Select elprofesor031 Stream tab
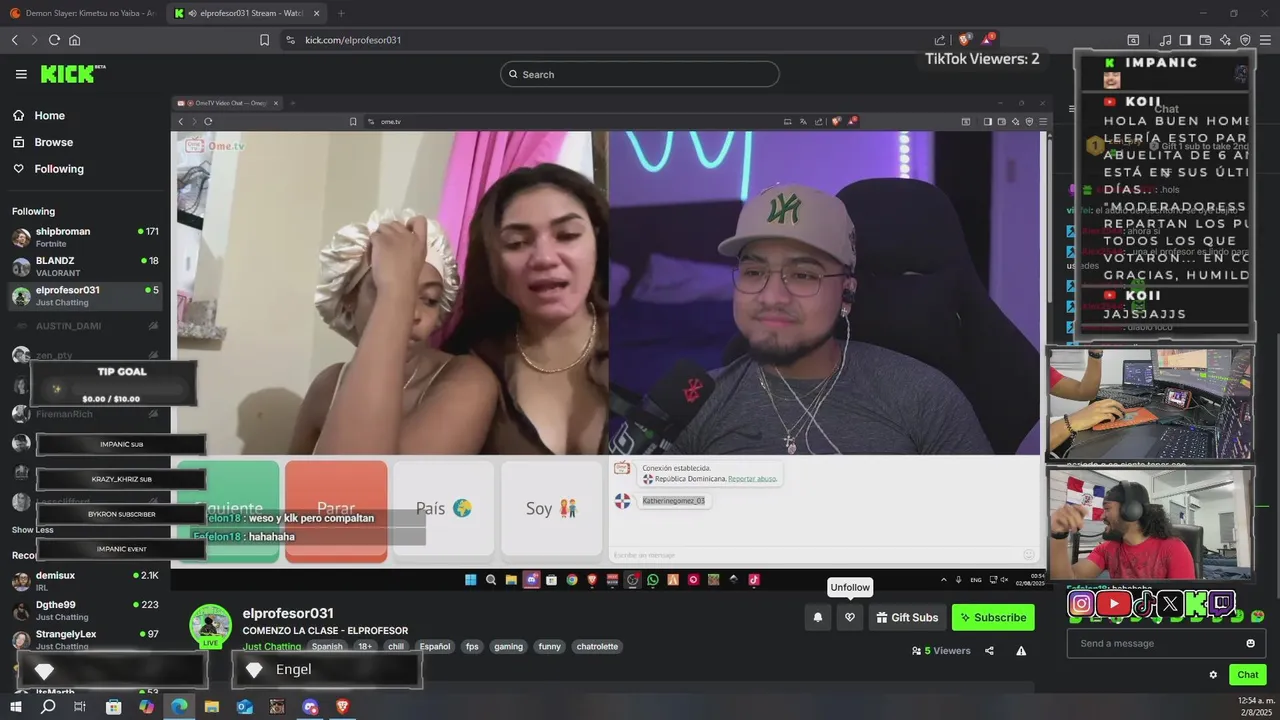Image resolution: width=1280 pixels, height=720 pixels. [x=247, y=13]
